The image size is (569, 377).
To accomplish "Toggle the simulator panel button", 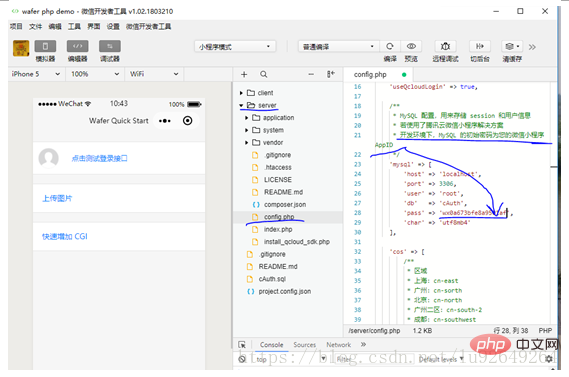I will coord(45,46).
